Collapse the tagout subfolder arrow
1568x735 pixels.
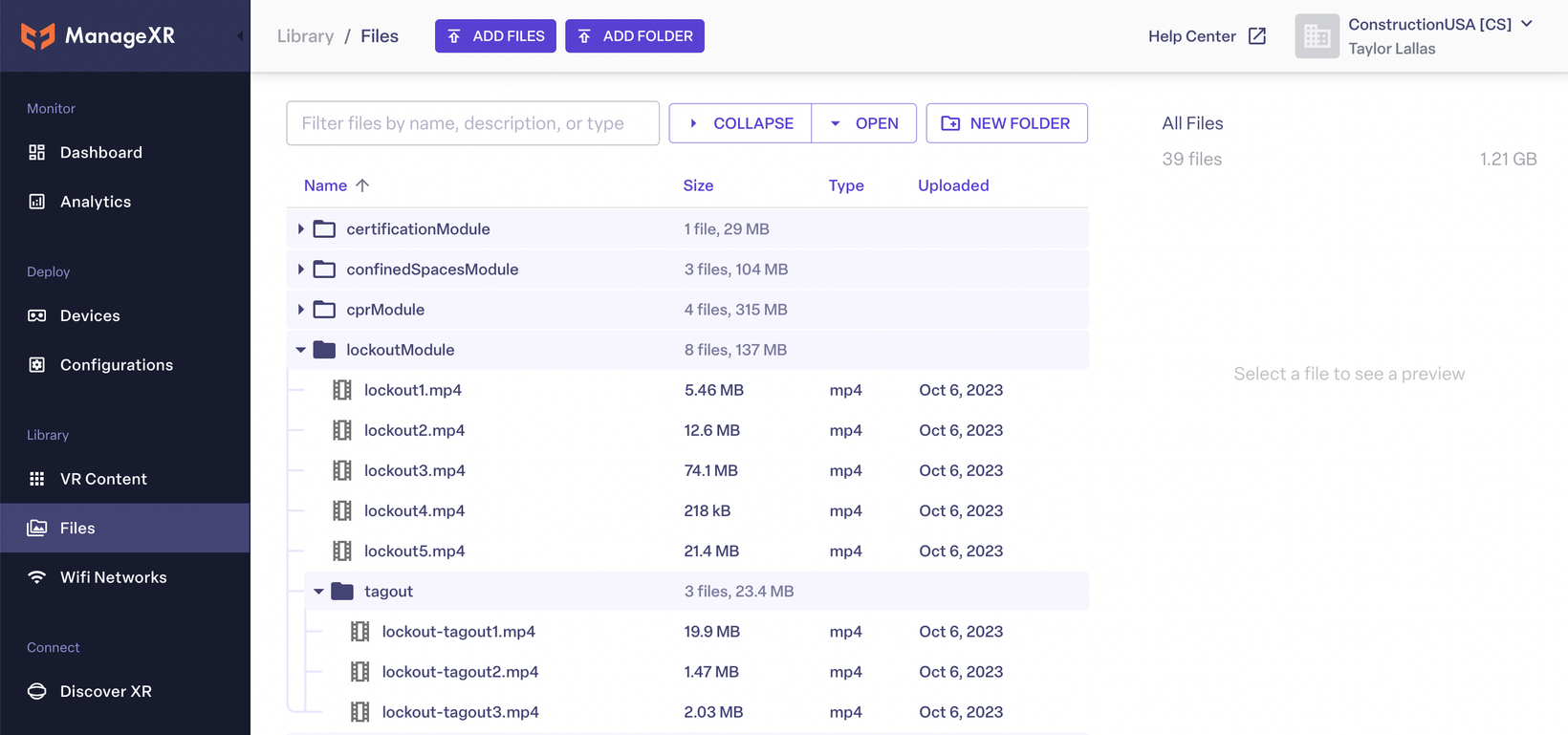[318, 592]
